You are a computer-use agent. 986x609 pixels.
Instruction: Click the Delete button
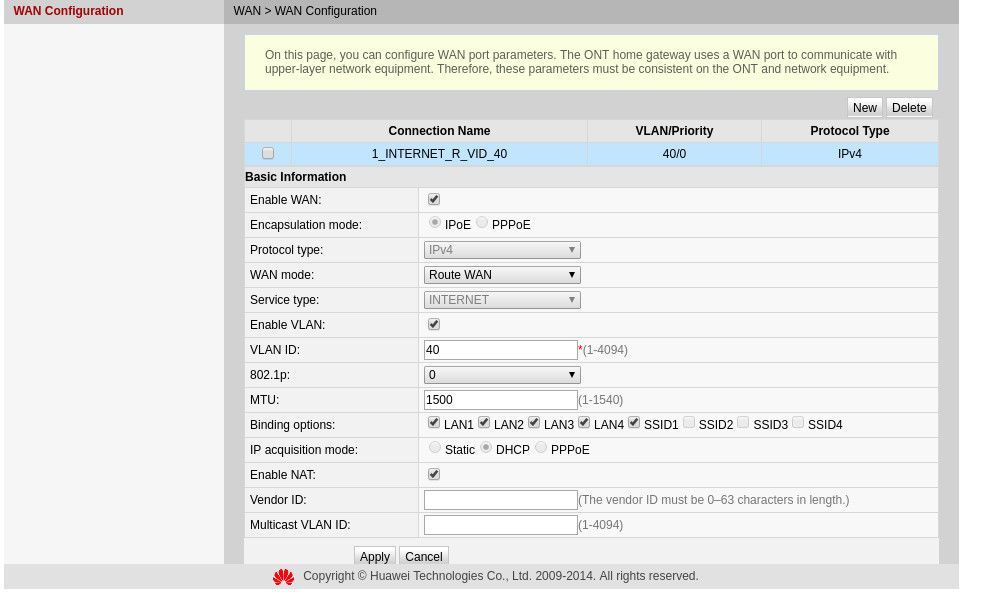pos(909,108)
